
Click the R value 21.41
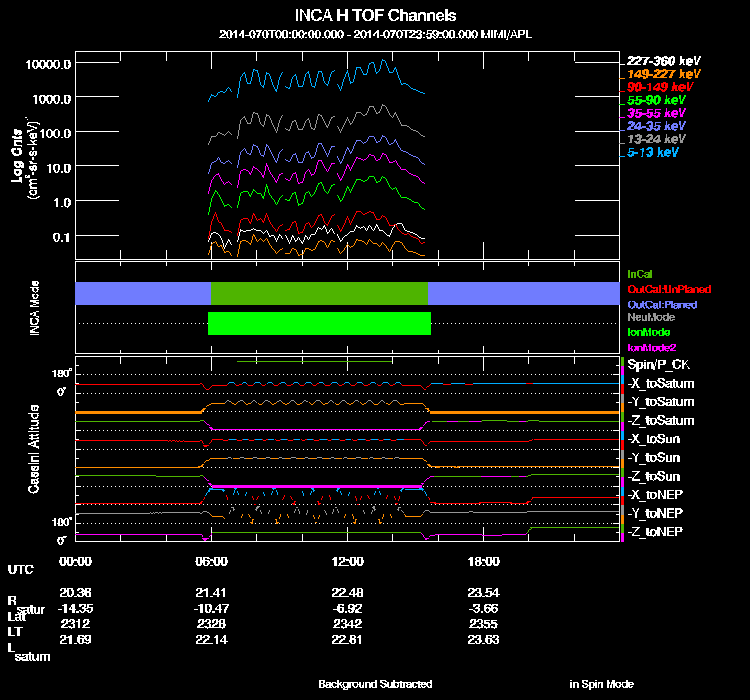tap(211, 593)
